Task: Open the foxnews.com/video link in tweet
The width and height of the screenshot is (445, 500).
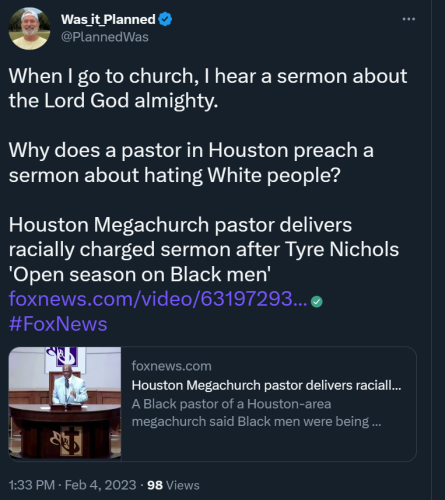Action: pyautogui.click(x=158, y=299)
